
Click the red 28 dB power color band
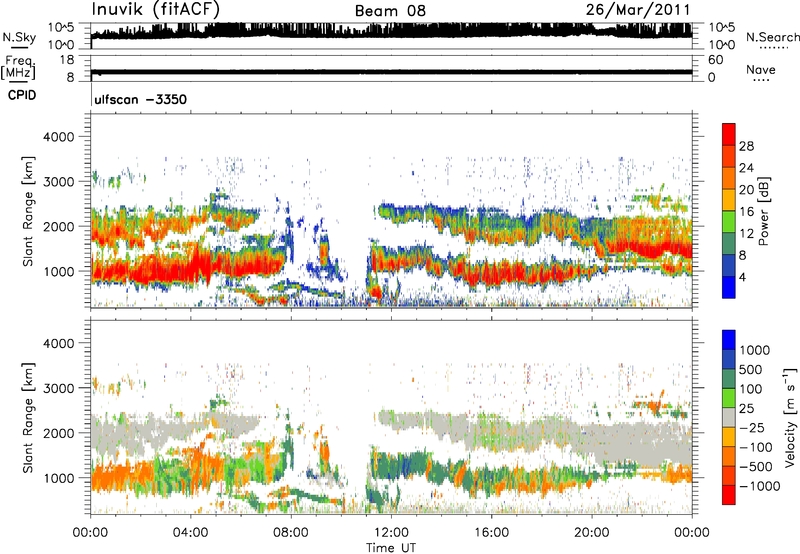(x=729, y=134)
